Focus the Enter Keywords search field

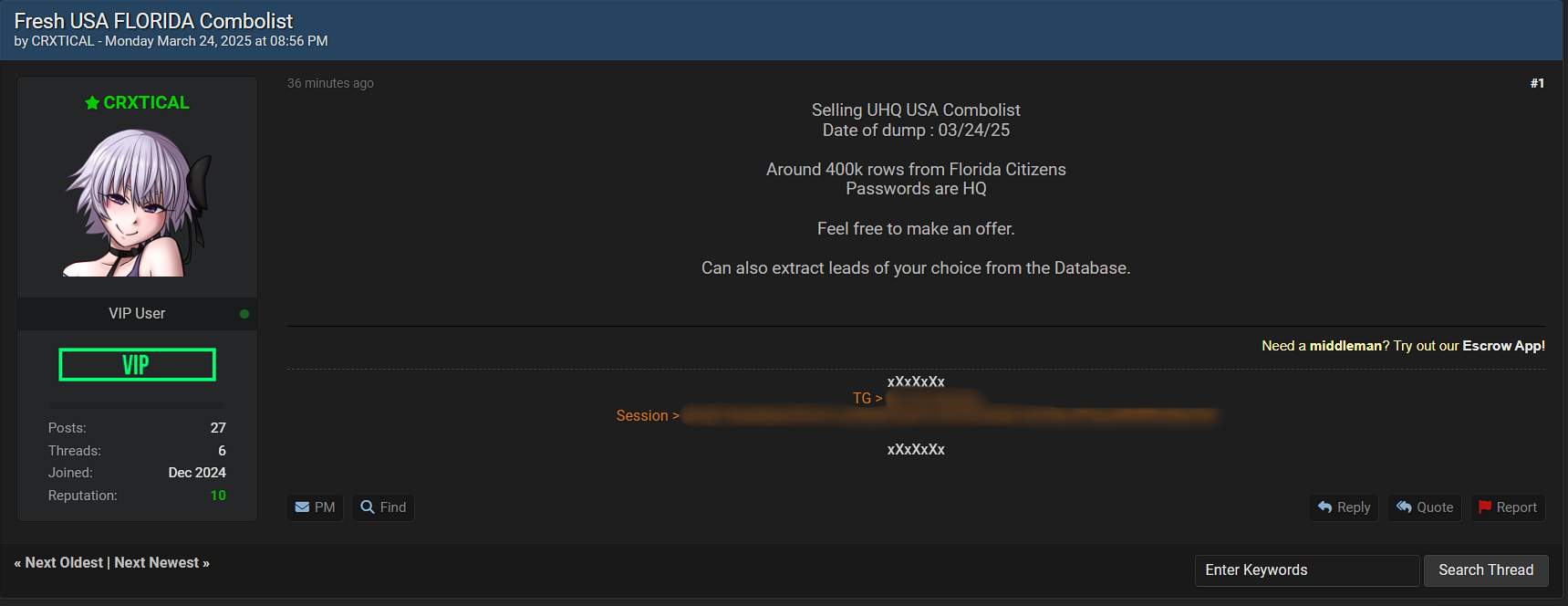[x=1306, y=570]
